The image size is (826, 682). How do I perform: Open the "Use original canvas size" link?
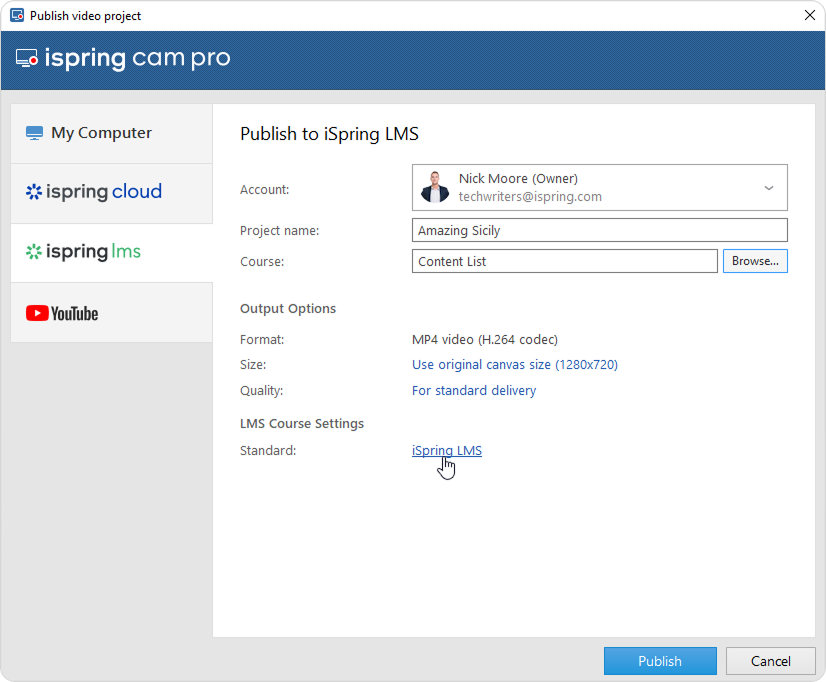(x=514, y=365)
